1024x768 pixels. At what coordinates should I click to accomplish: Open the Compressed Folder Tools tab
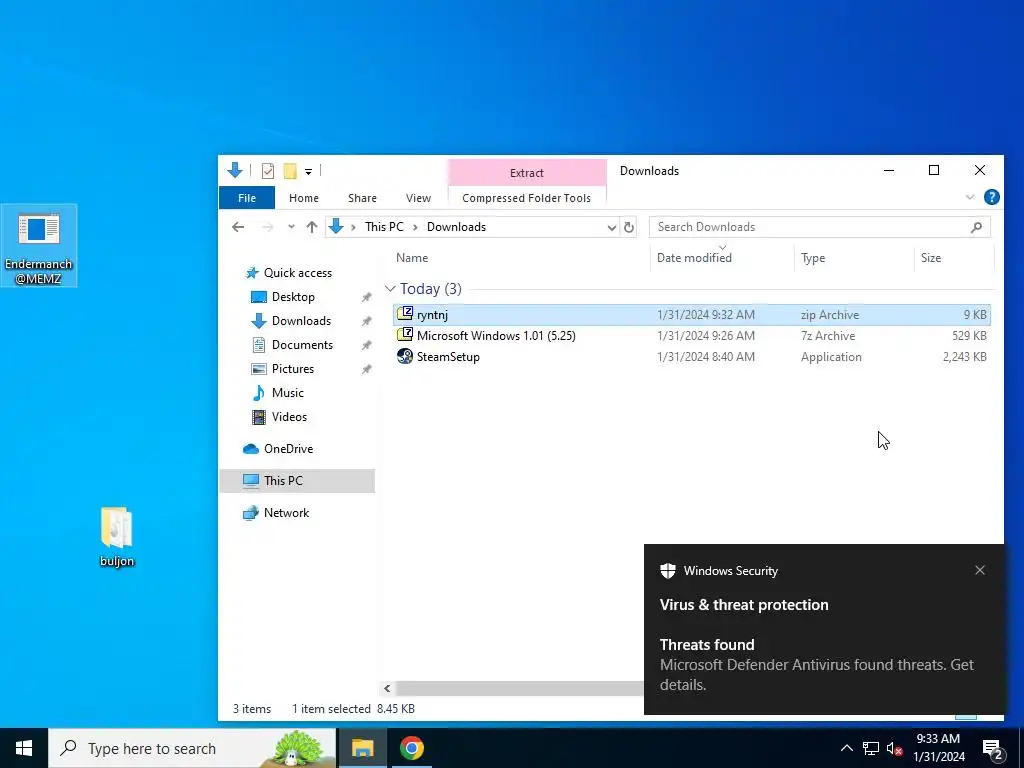click(x=526, y=198)
